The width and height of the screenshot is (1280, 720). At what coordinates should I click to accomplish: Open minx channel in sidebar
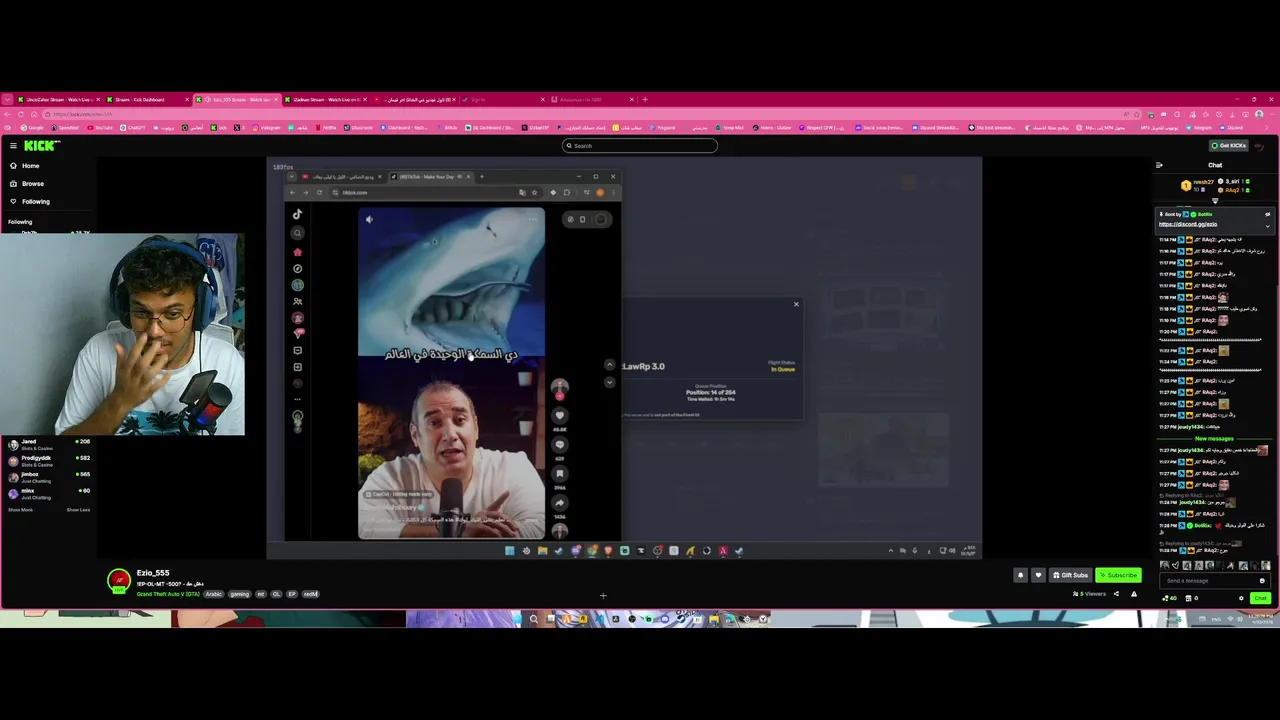[x=48, y=494]
